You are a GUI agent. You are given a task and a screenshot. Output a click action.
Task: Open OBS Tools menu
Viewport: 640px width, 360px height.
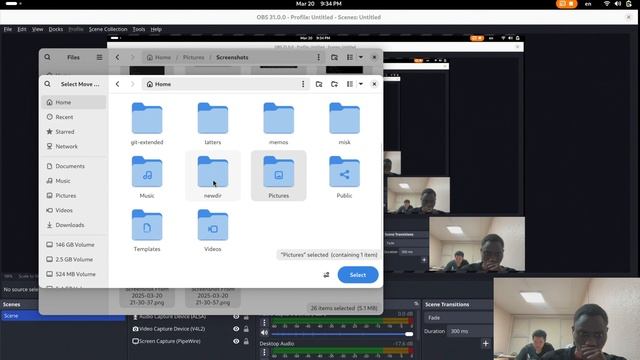139,29
